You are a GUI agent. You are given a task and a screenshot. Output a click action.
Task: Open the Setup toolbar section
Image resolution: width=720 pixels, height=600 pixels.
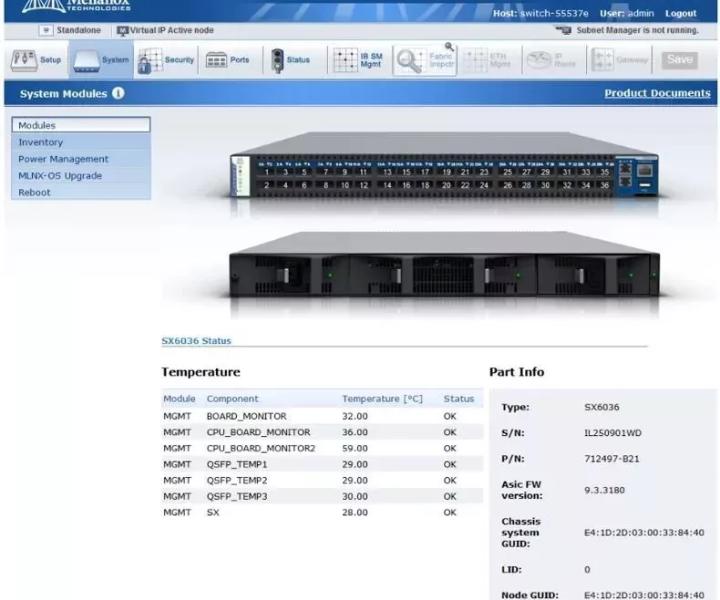tap(36, 60)
